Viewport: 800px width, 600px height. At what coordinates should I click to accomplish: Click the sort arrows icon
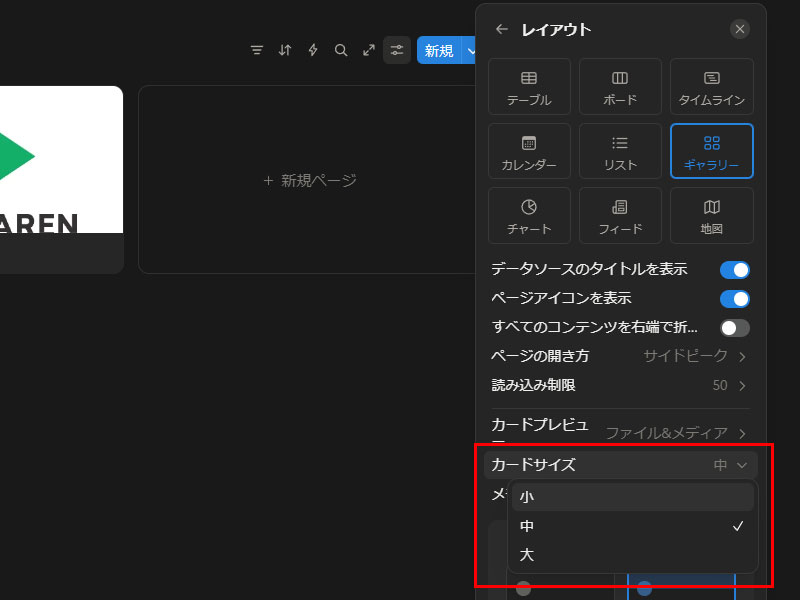click(x=285, y=50)
